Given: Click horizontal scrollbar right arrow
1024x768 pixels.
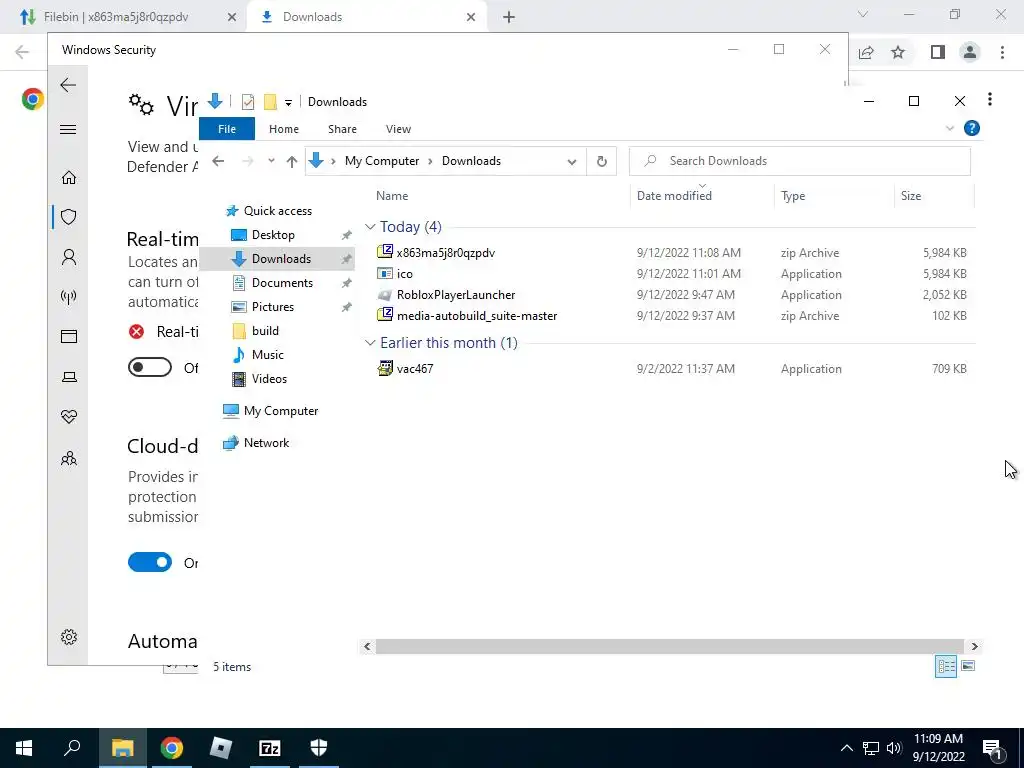Looking at the screenshot, I should [974, 646].
